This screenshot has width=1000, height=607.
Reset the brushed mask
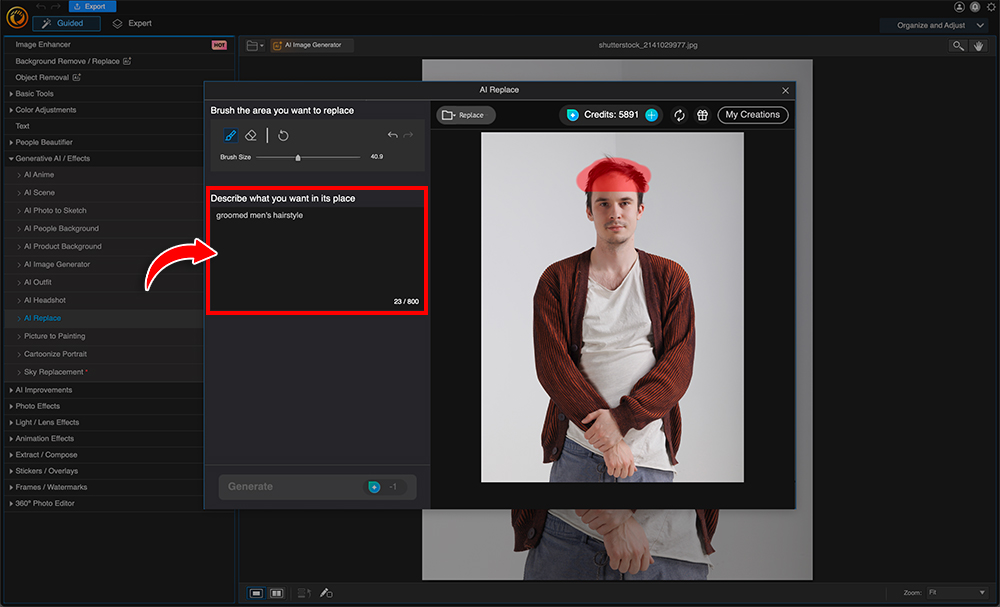coord(283,135)
